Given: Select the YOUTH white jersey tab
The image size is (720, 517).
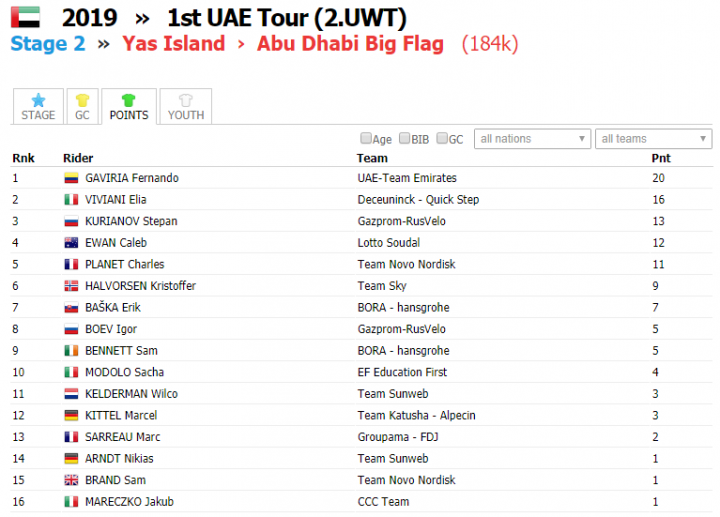Looking at the screenshot, I should 186,107.
